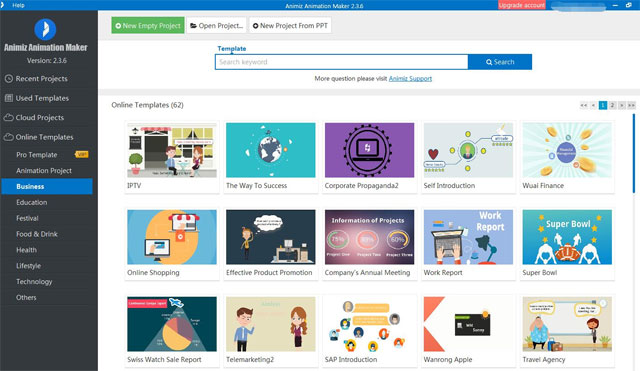Select the Others category
The image size is (640, 371).
click(x=26, y=298)
